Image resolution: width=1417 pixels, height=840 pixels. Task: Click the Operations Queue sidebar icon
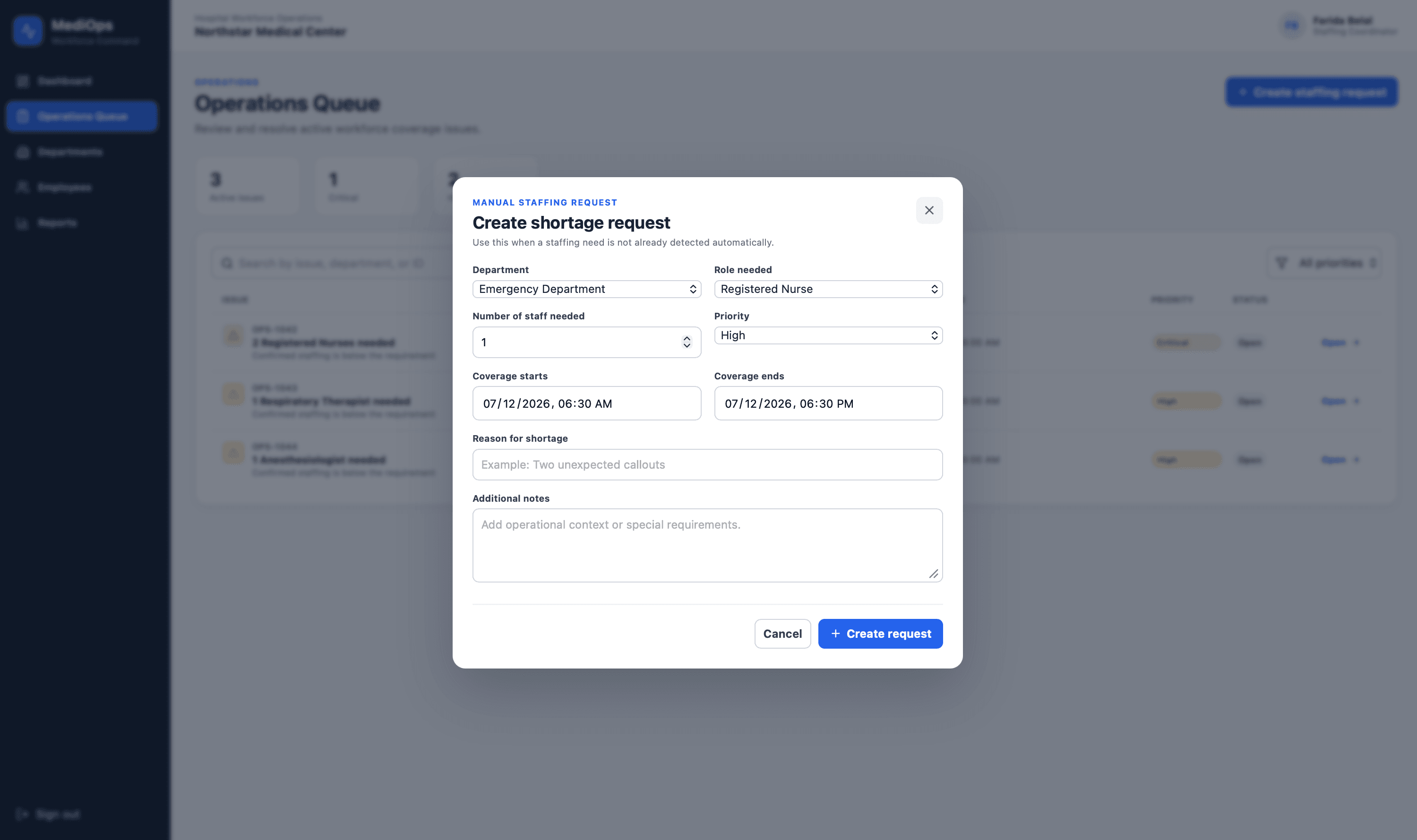point(23,117)
